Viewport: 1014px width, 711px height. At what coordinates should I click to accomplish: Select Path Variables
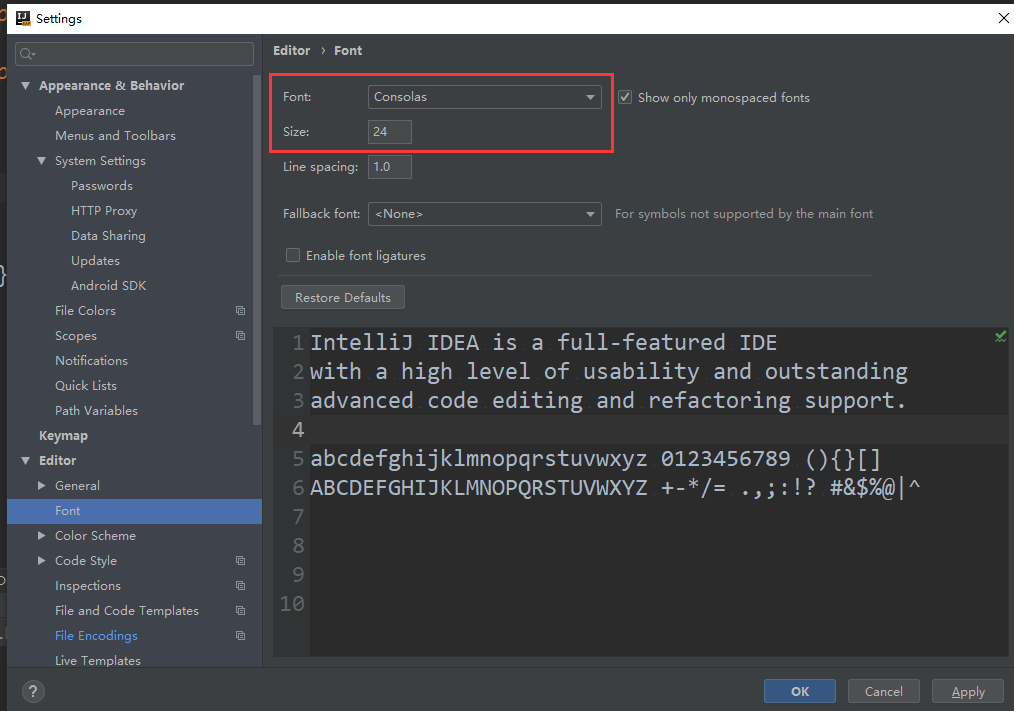pyautogui.click(x=96, y=411)
